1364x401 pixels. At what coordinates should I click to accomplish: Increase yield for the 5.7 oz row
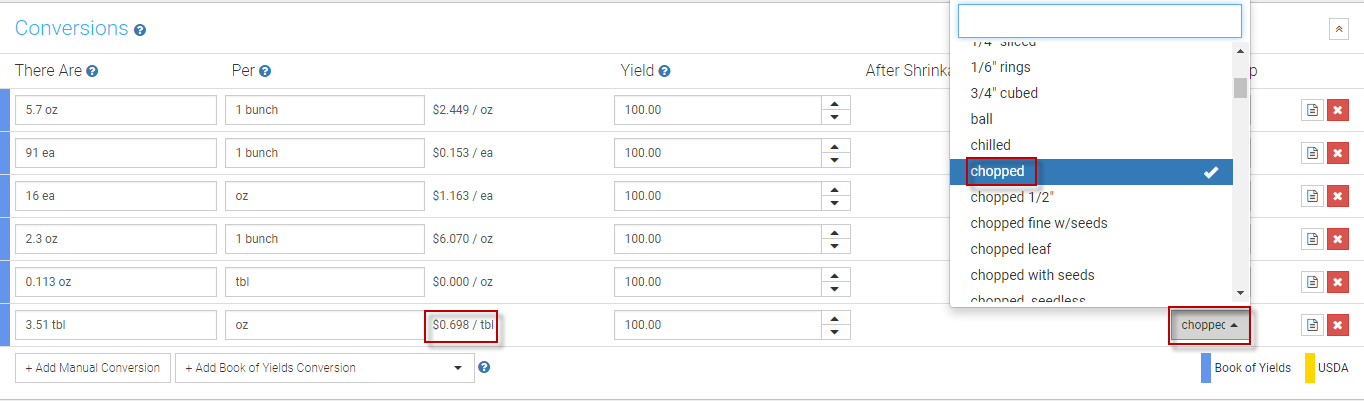(835, 103)
